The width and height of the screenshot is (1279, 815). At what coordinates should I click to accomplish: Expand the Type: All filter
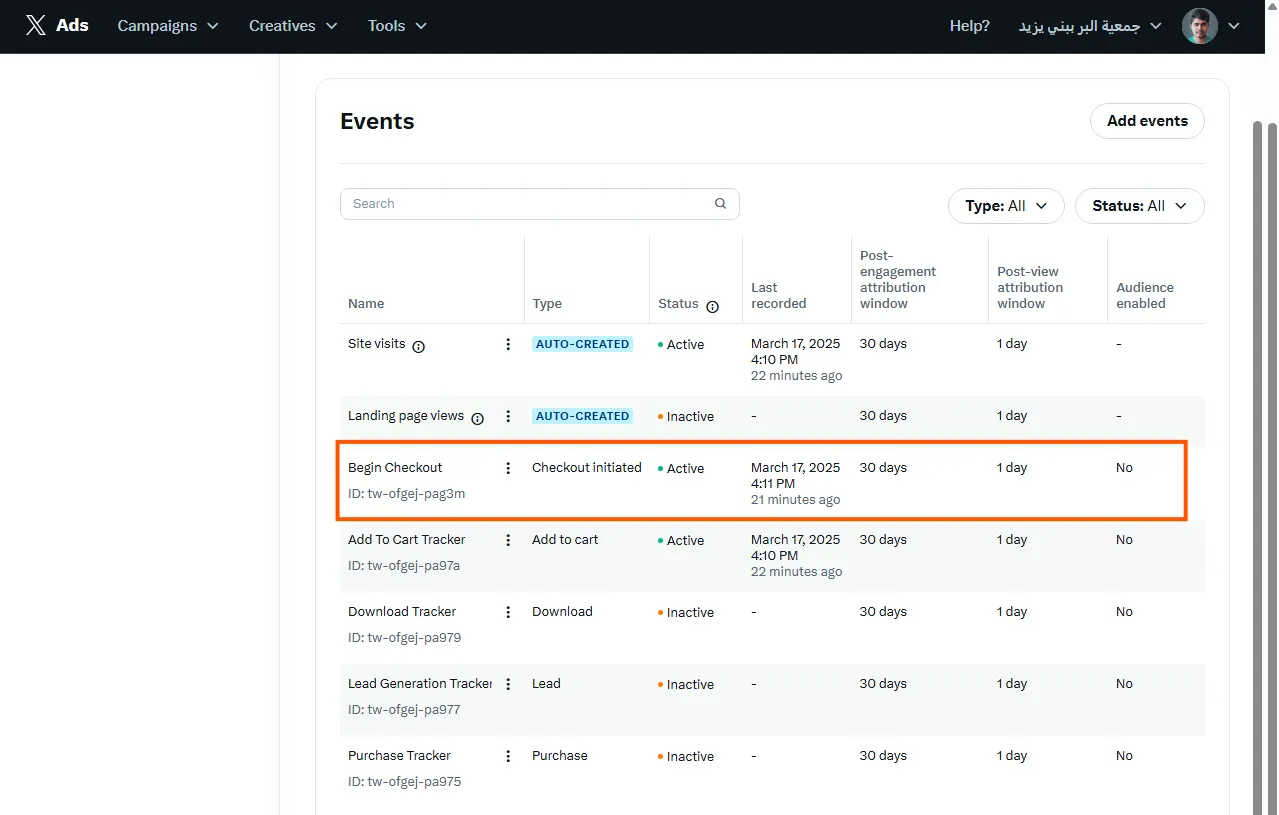coord(1006,206)
